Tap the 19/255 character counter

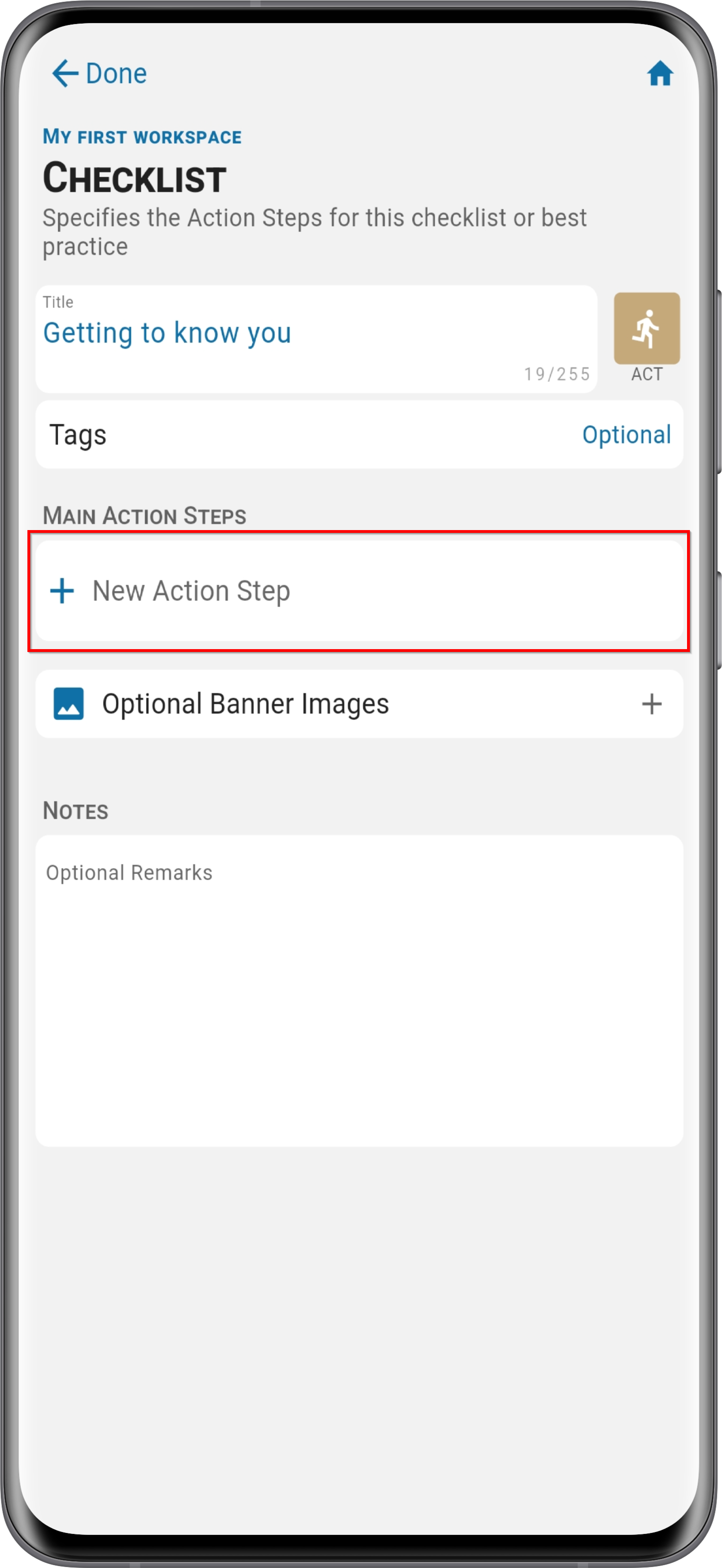click(557, 374)
